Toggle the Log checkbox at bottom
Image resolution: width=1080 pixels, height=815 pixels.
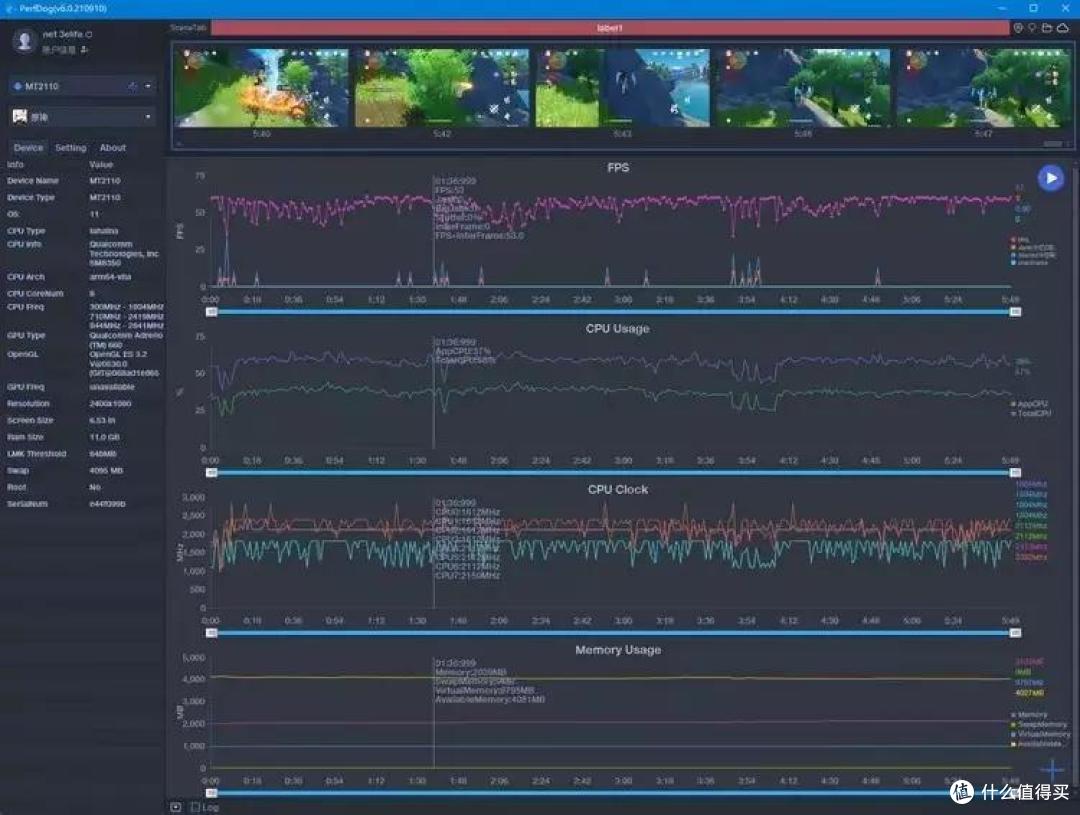point(195,807)
